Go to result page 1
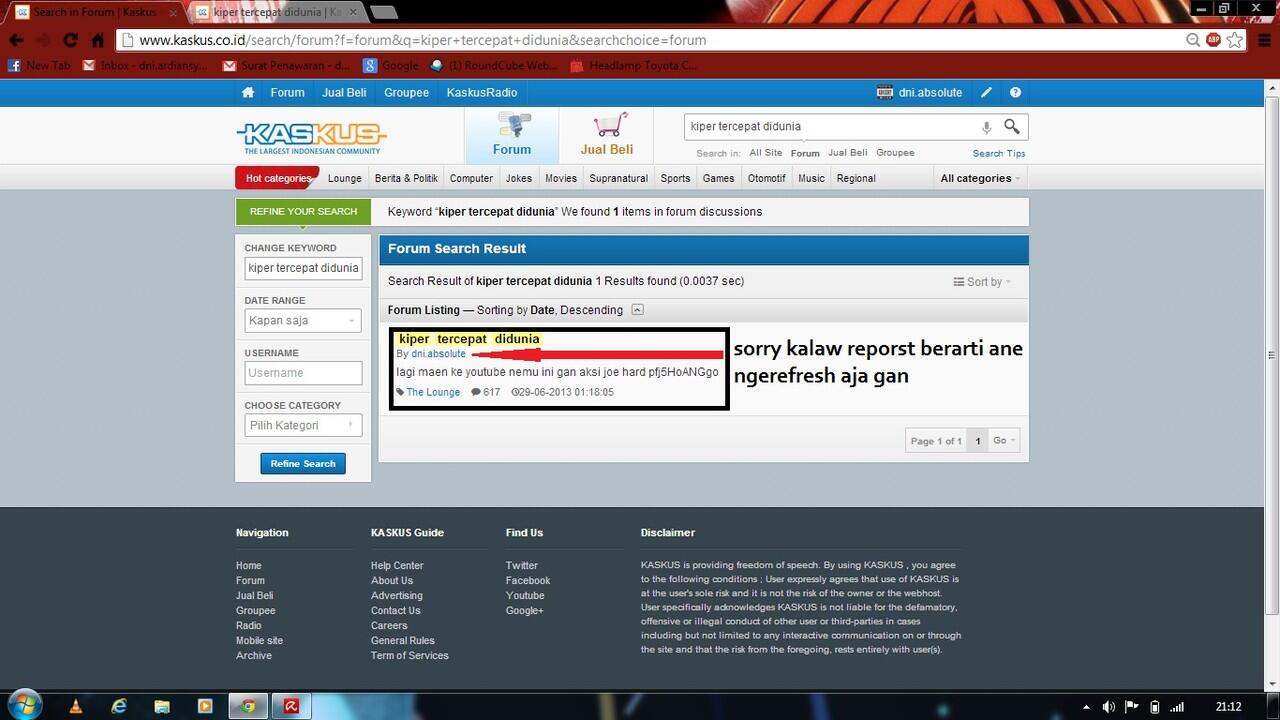 [977, 440]
